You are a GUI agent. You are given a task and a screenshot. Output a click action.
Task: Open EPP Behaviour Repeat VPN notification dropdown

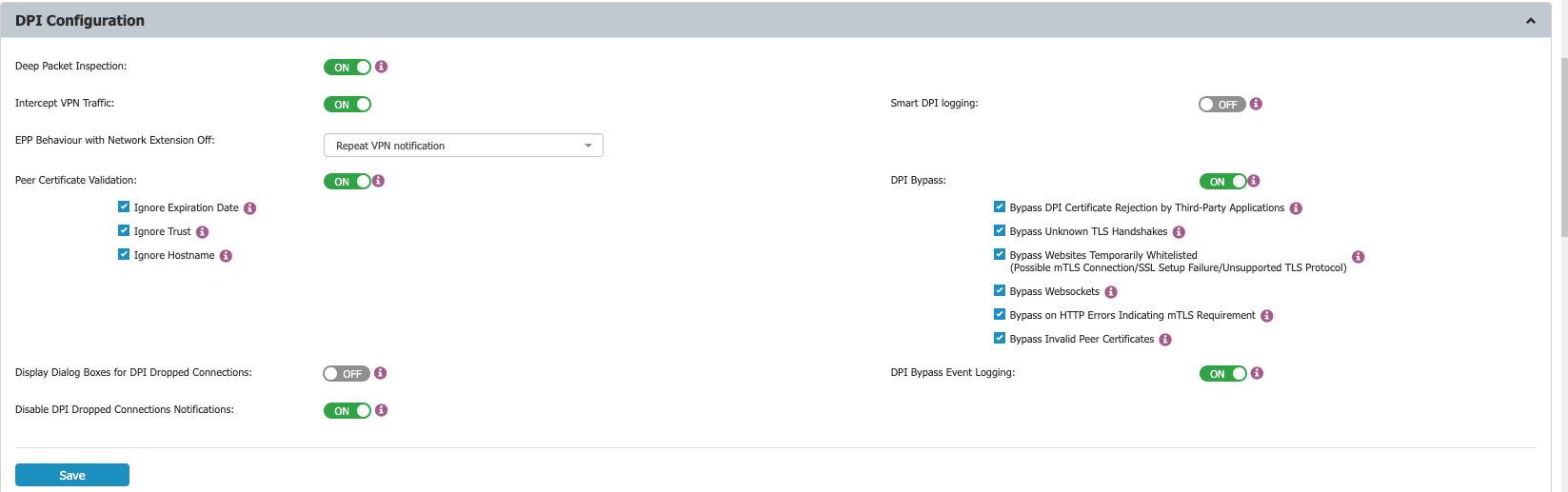click(464, 146)
